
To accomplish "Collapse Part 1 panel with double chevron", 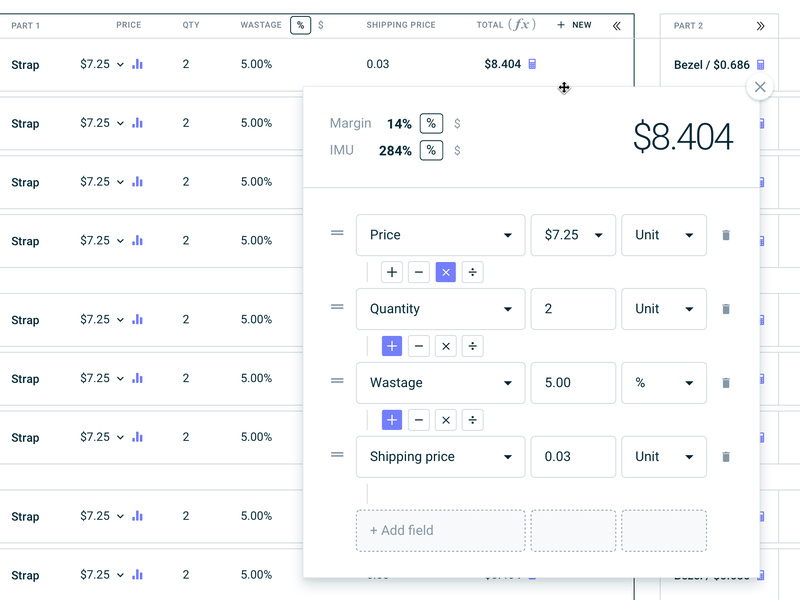I will [x=616, y=26].
